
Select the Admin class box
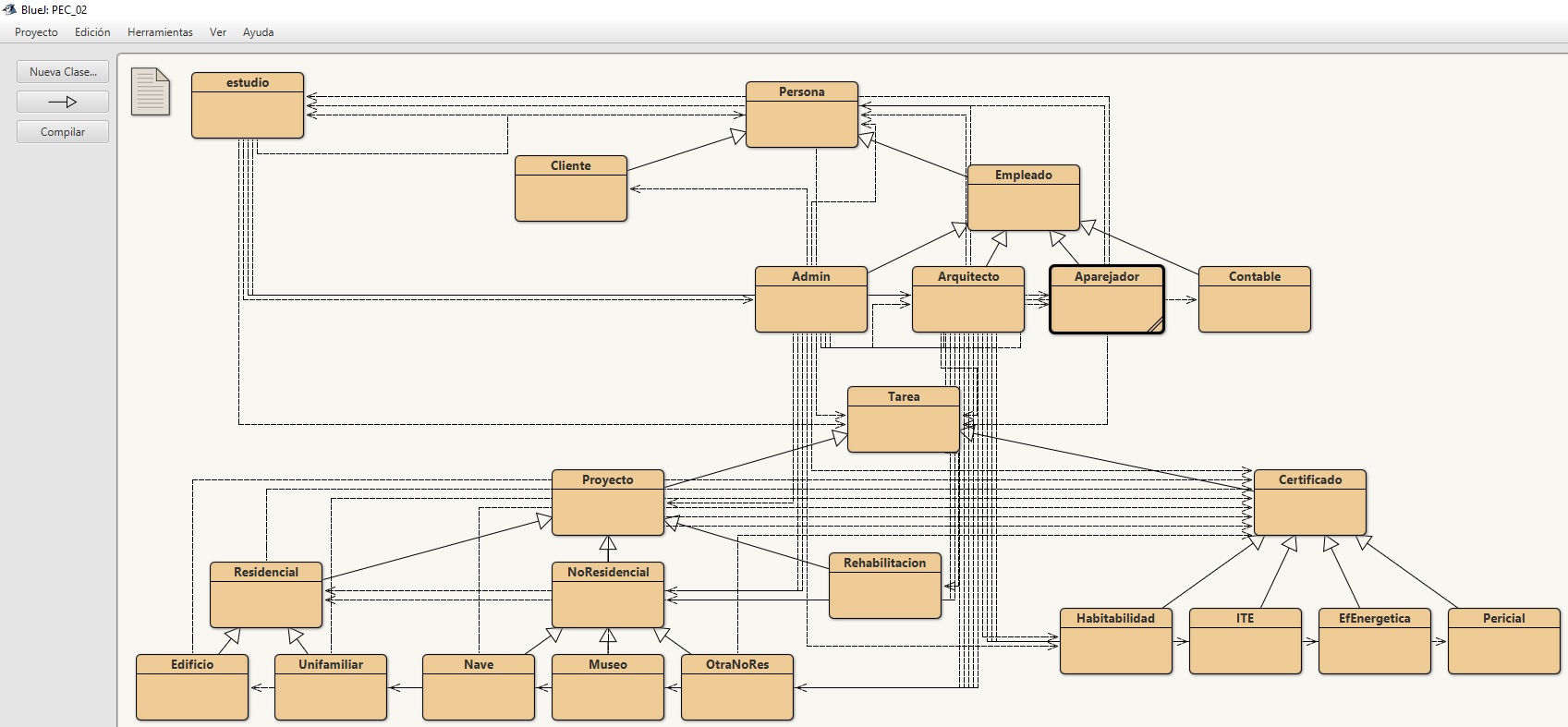(x=811, y=299)
